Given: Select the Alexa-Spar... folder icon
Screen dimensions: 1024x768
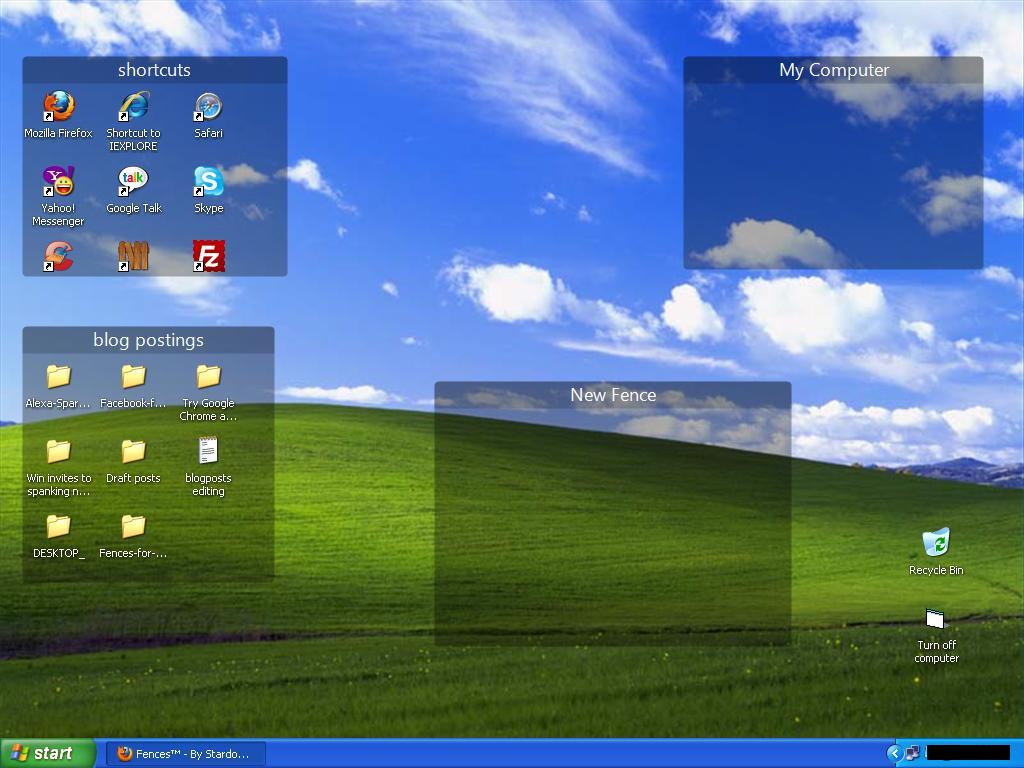Looking at the screenshot, I should click(59, 377).
